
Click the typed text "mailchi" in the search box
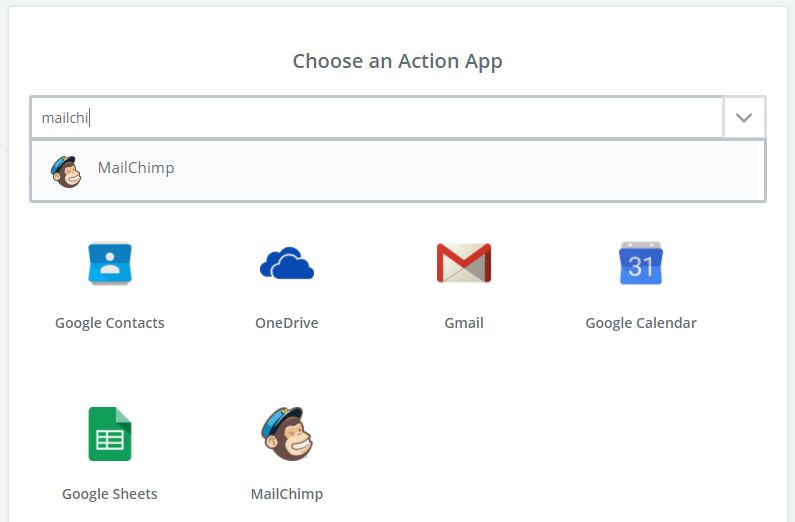click(65, 118)
